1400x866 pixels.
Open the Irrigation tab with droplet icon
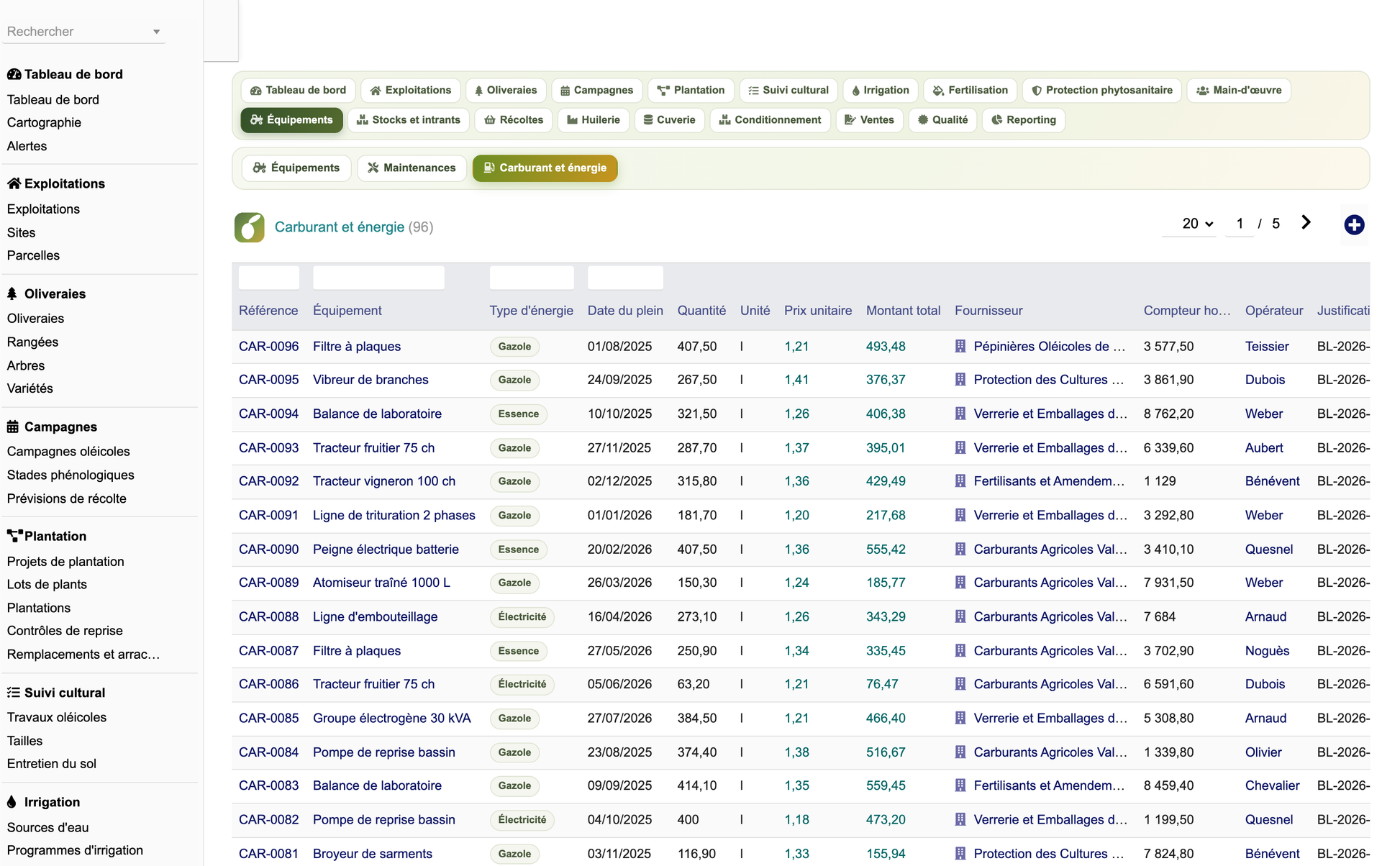(881, 90)
